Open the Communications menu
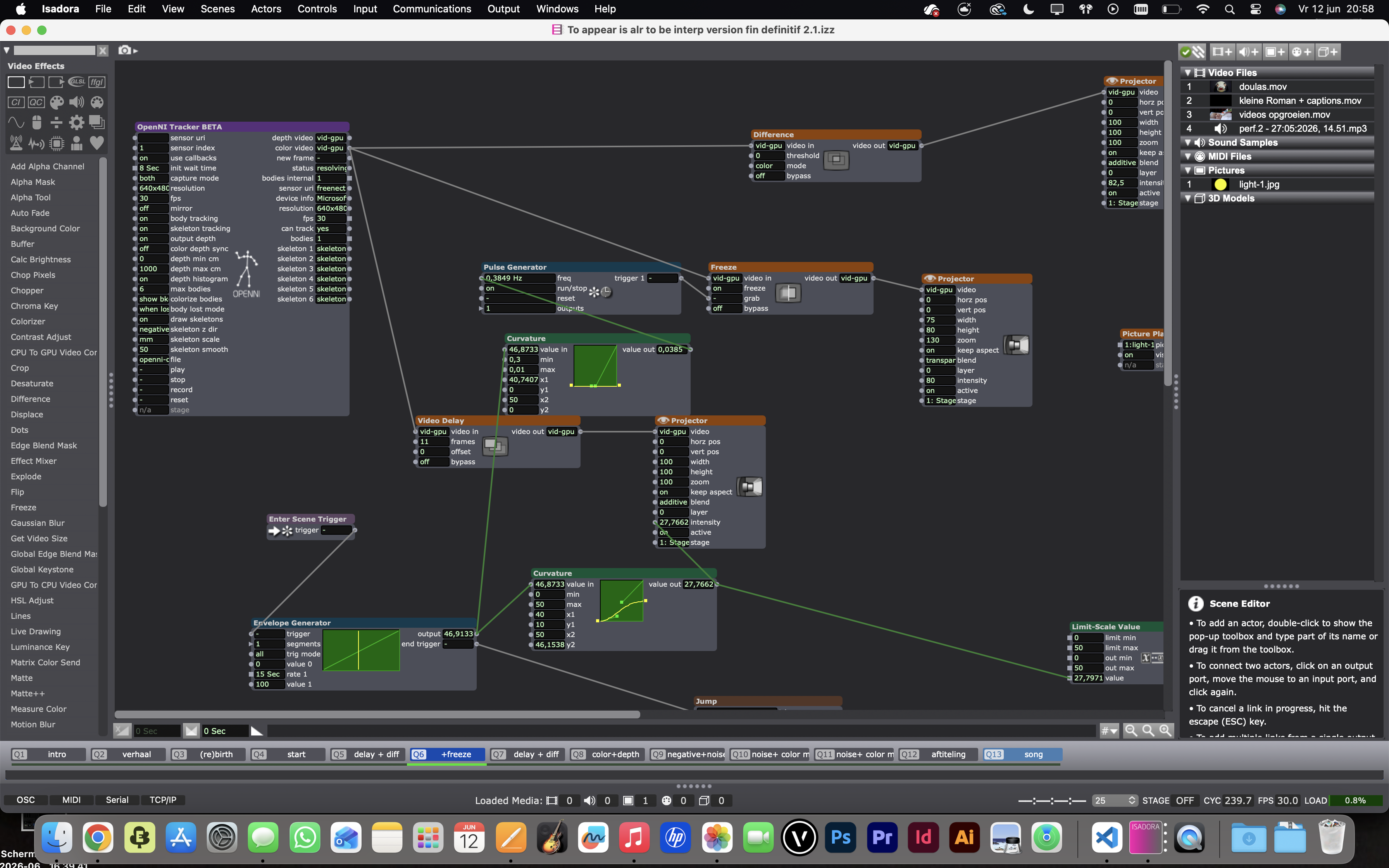The image size is (1389, 868). click(x=432, y=9)
